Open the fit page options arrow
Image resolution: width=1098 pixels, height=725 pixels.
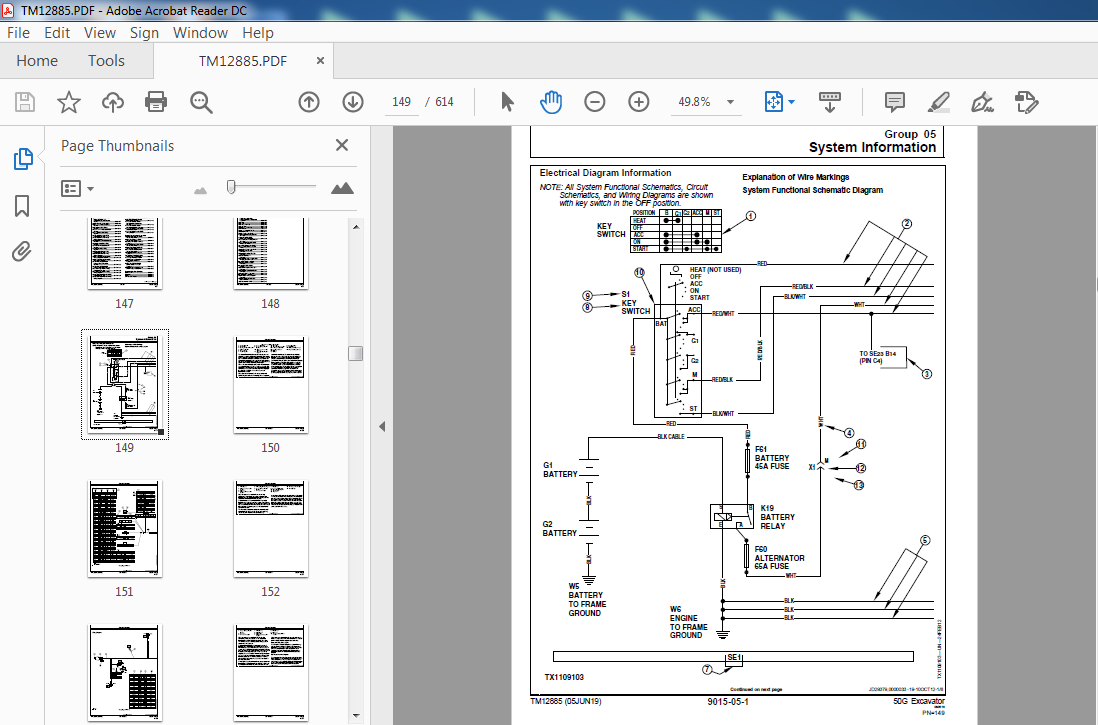[792, 102]
